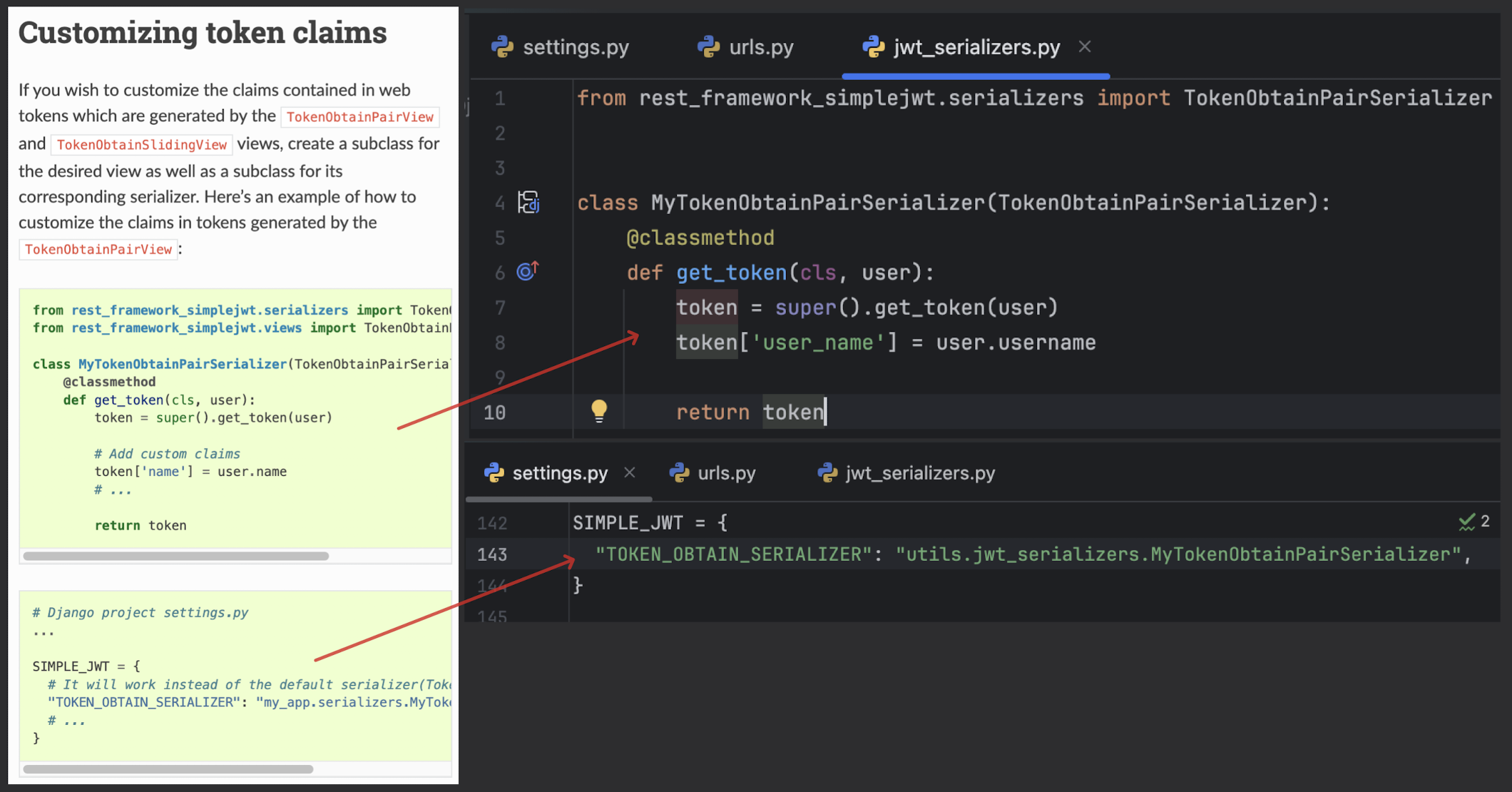Click the settings code sample horizontal scrollbar

[168, 769]
